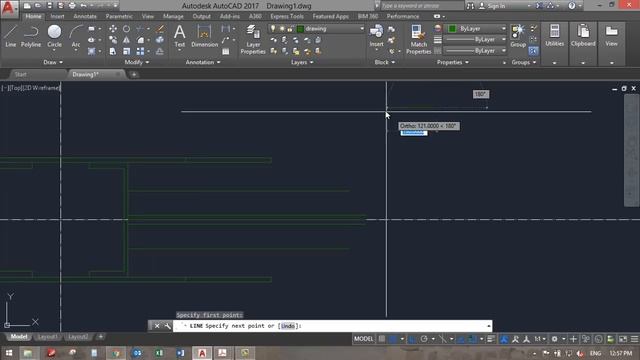640x360 pixels.
Task: Select the Circle tool
Action: coord(54,36)
